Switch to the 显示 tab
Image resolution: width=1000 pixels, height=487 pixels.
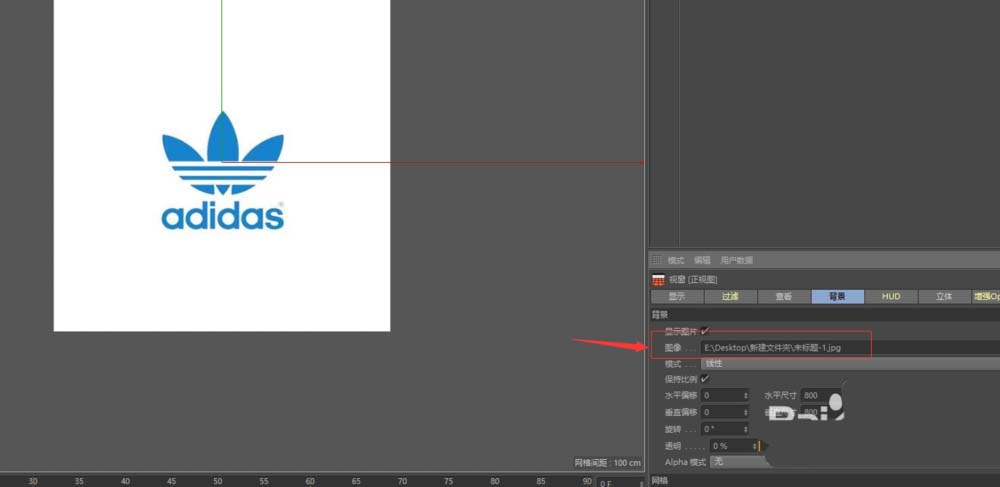[x=677, y=296]
